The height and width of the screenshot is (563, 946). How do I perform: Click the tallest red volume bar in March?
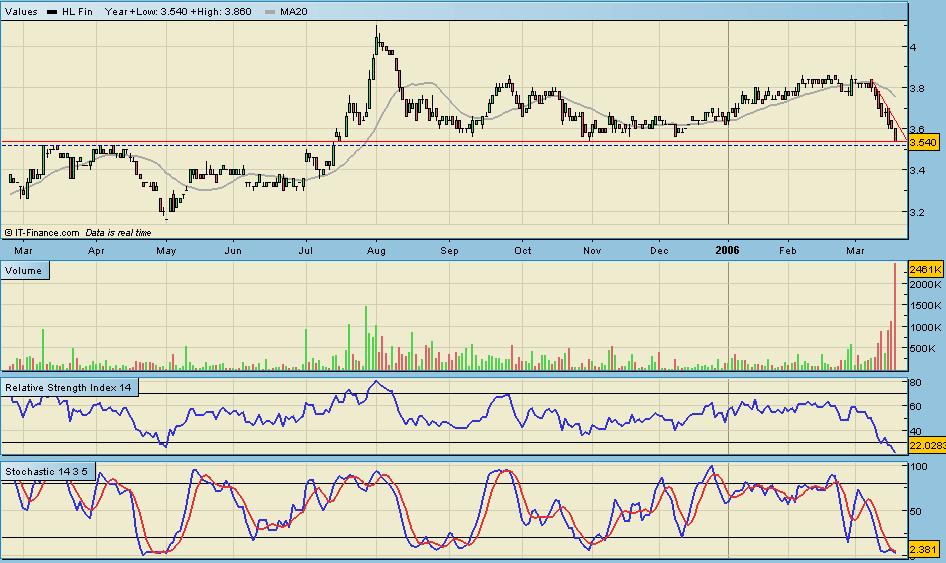(x=895, y=317)
